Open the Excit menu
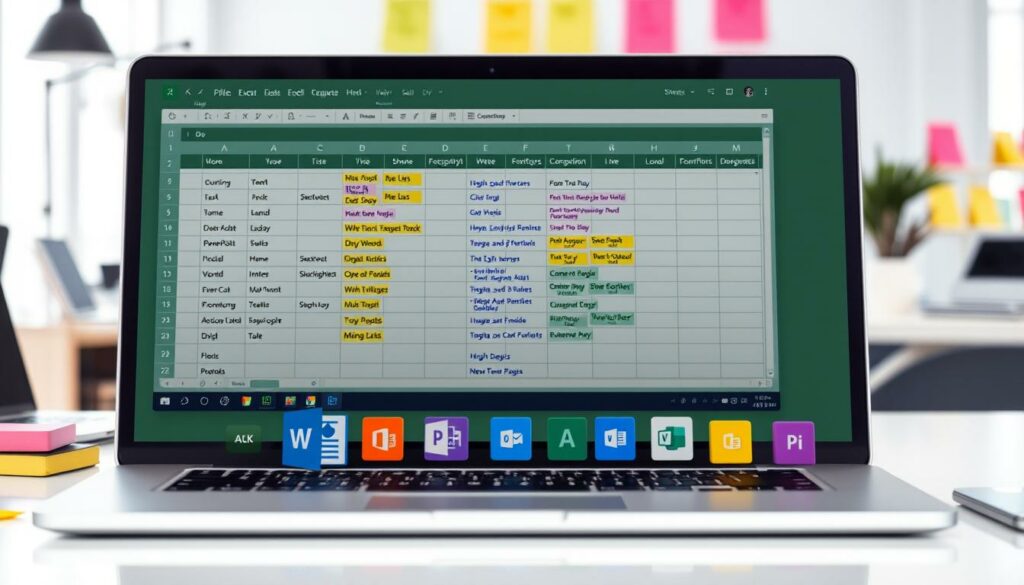This screenshot has height=585, width=1024. (247, 93)
